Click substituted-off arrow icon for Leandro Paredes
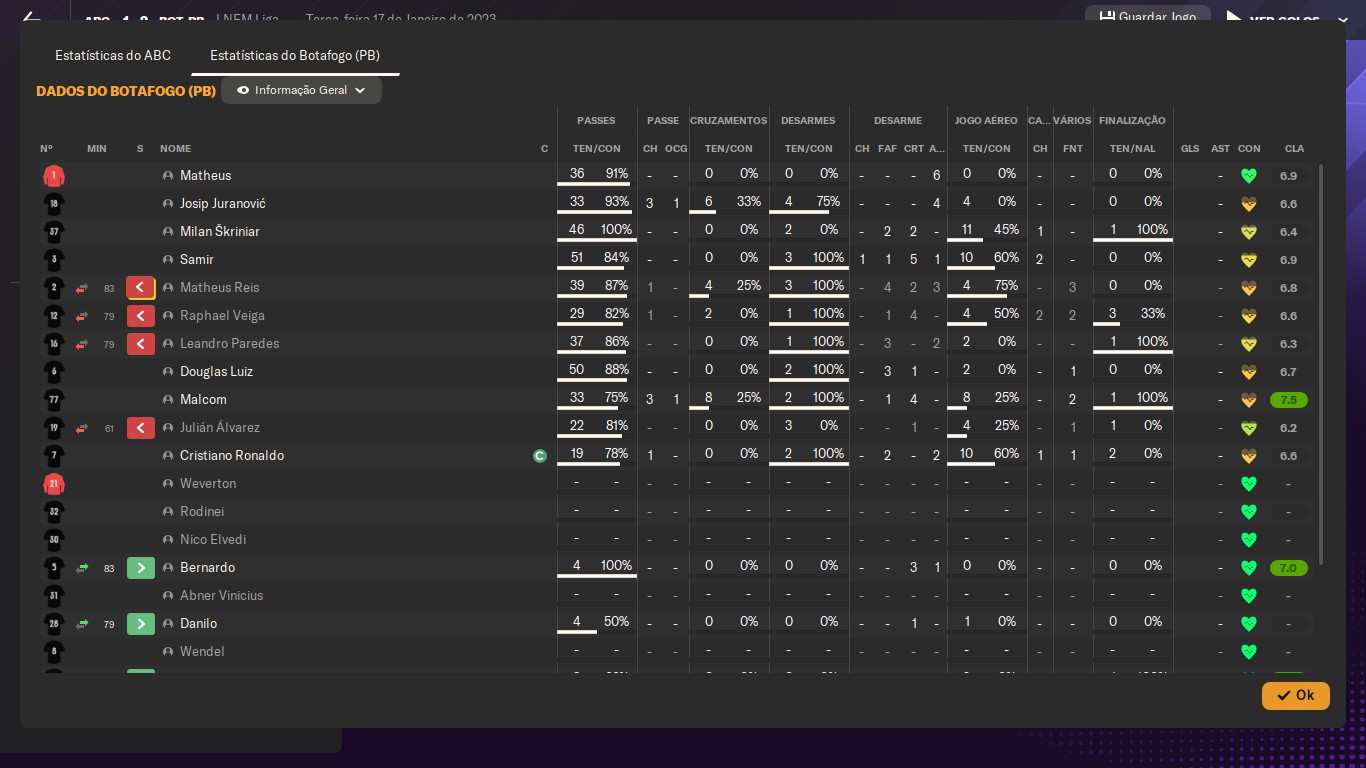Screen dimensions: 1366x768 tap(141, 344)
